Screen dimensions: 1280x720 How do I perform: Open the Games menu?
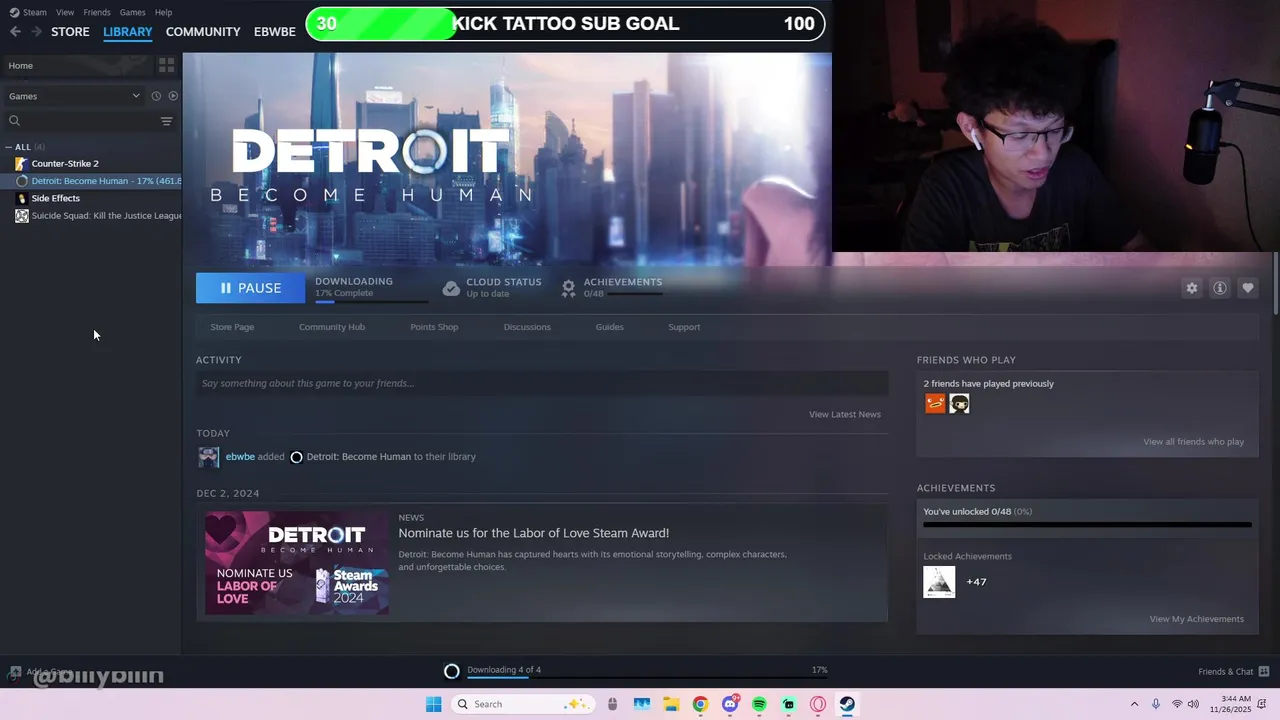click(x=132, y=12)
